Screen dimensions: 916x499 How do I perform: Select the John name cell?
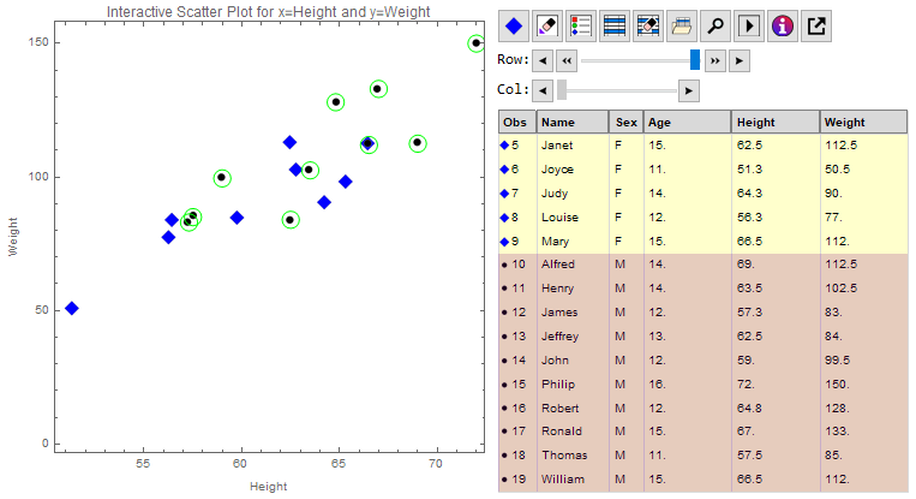click(x=573, y=361)
